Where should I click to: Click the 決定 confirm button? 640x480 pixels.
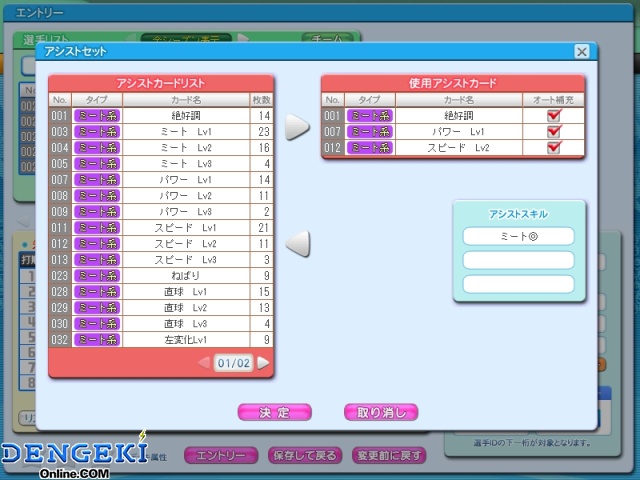[275, 412]
